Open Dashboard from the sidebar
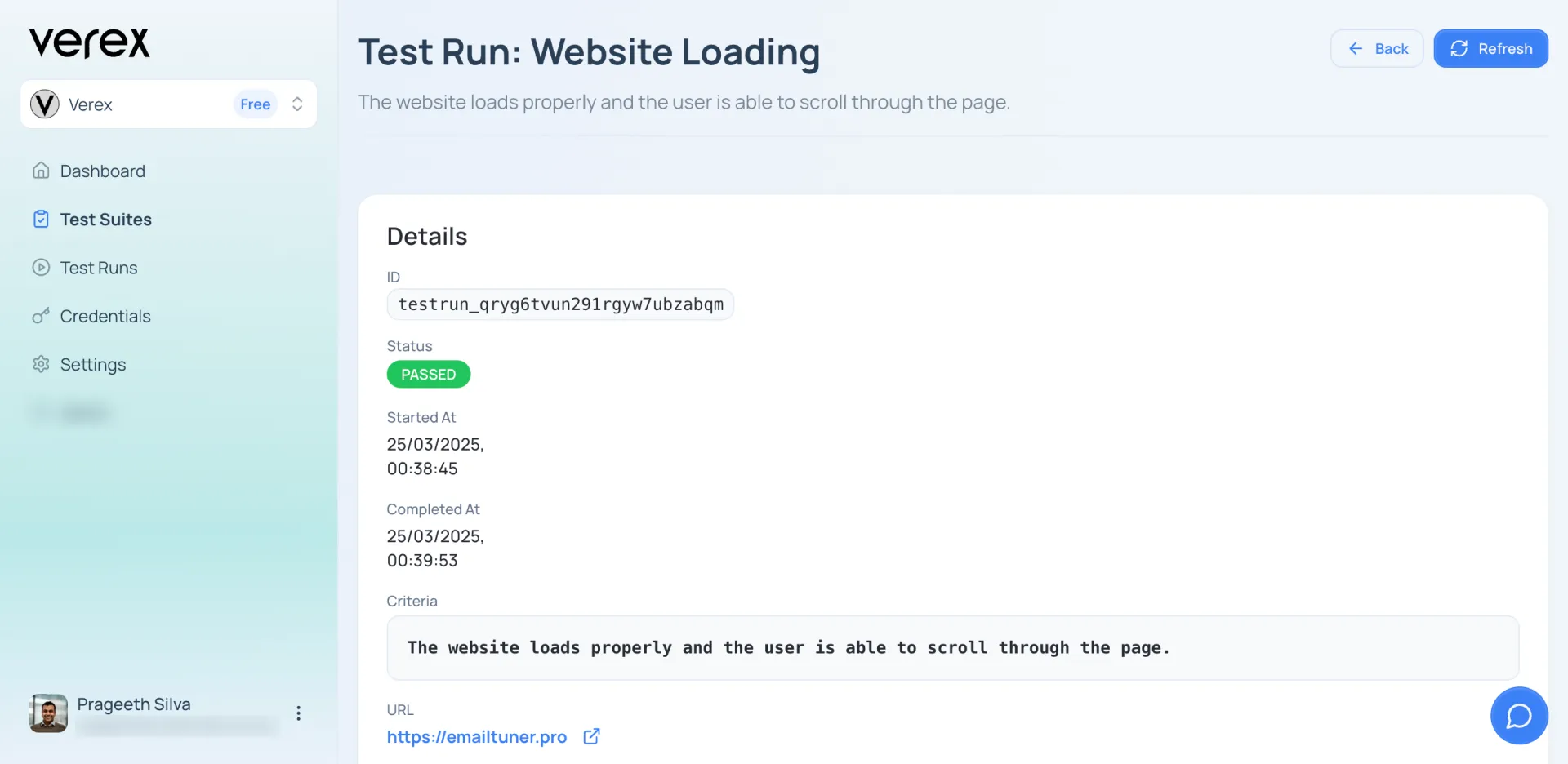This screenshot has height=764, width=1568. pyautogui.click(x=102, y=171)
